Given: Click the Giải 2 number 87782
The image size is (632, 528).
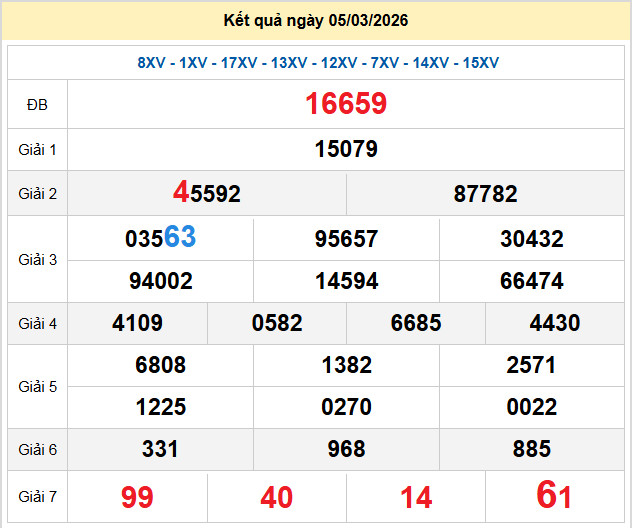Looking at the screenshot, I should pyautogui.click(x=485, y=194).
